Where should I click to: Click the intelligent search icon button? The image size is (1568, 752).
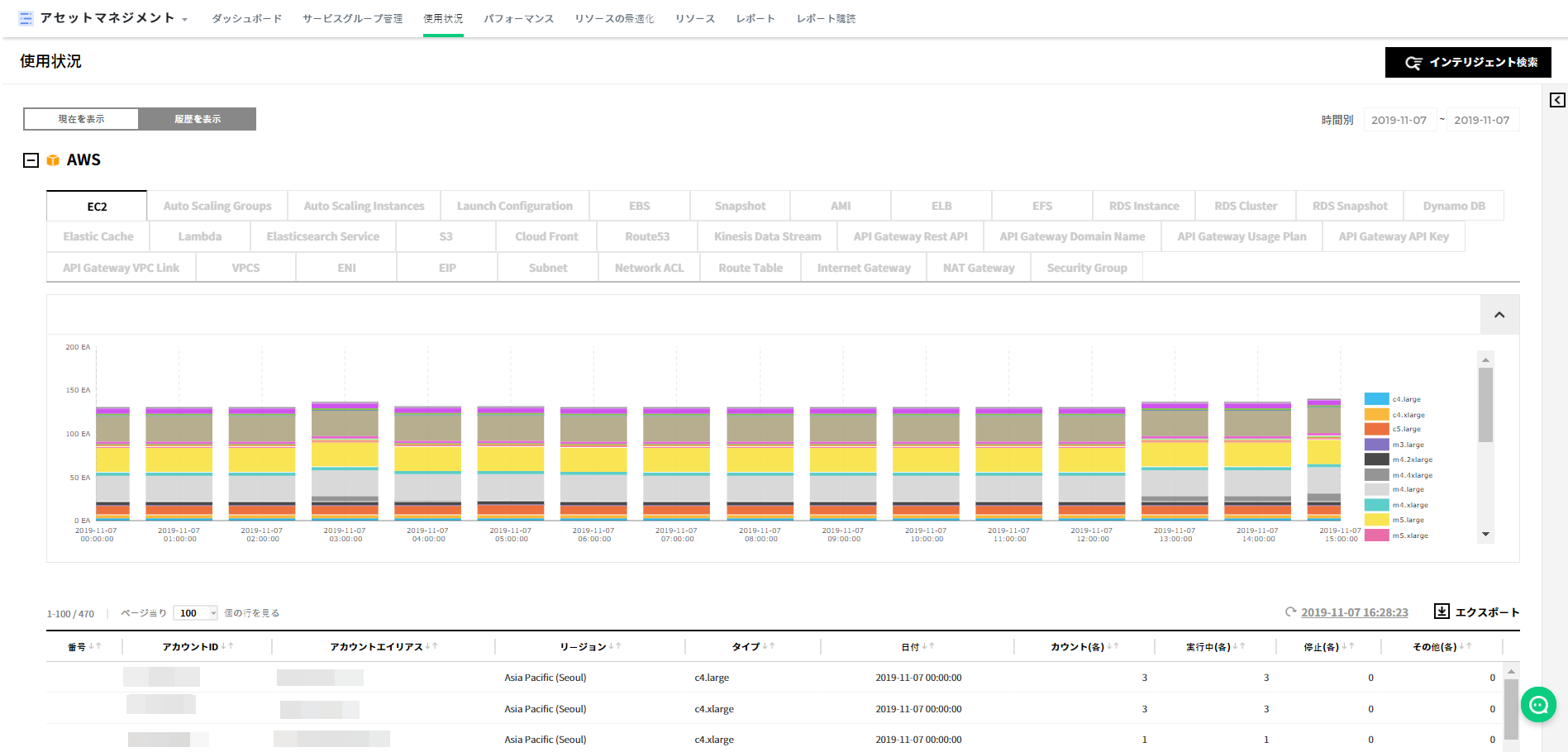tap(1413, 63)
